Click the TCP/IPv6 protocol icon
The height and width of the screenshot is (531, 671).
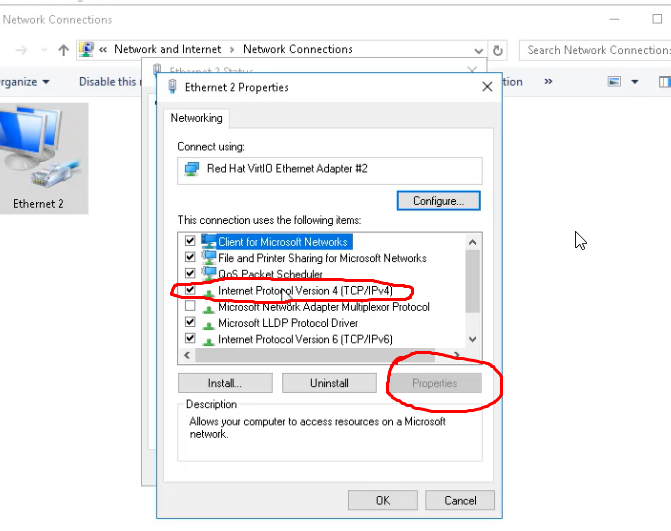click(x=208, y=341)
